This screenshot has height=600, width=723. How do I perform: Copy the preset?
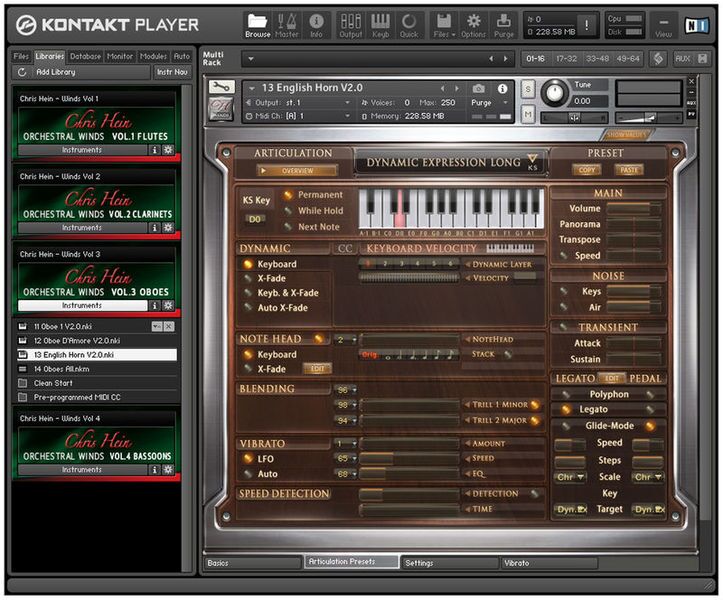click(586, 170)
